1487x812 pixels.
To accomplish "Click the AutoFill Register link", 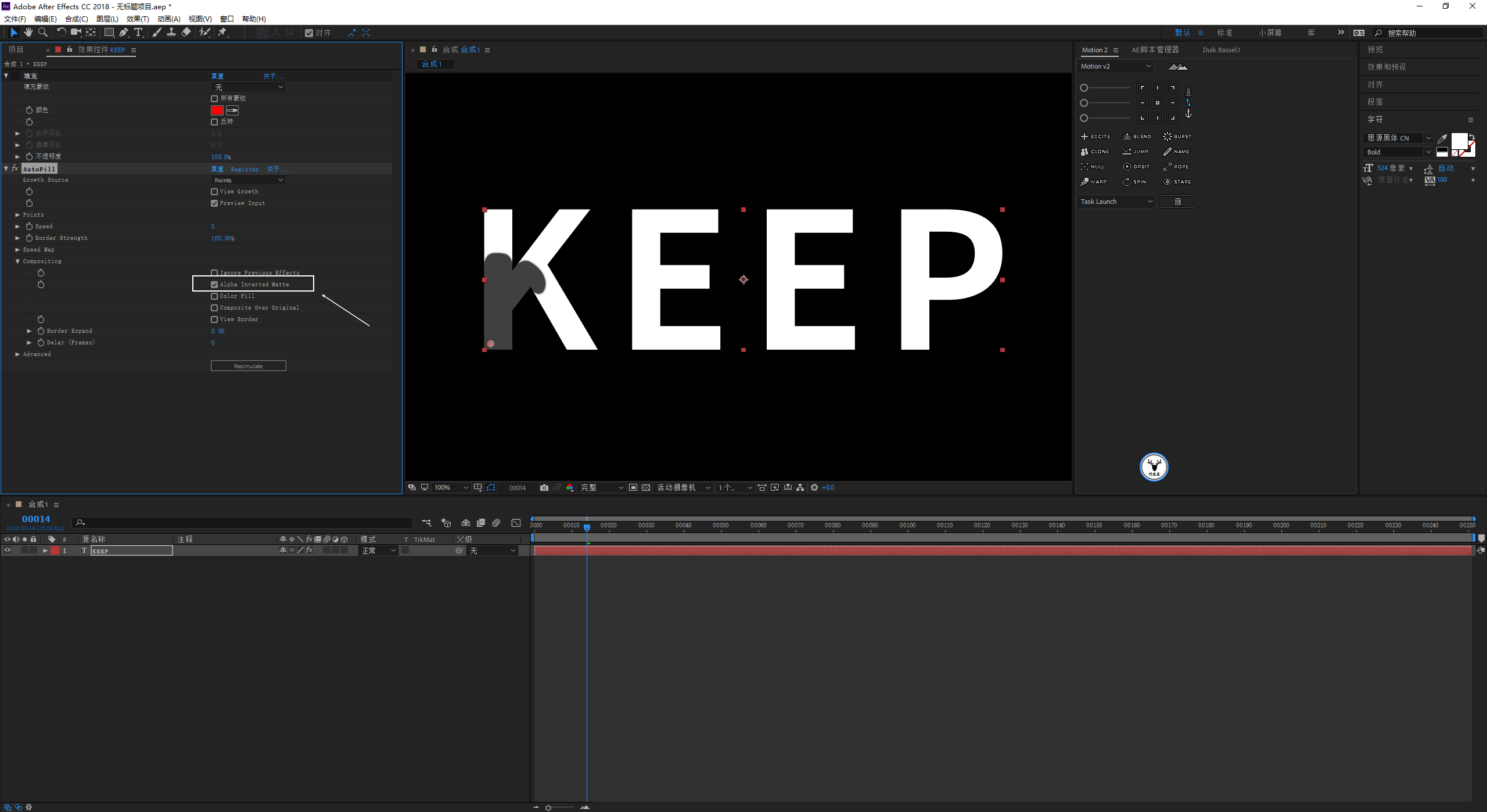I will pyautogui.click(x=244, y=169).
